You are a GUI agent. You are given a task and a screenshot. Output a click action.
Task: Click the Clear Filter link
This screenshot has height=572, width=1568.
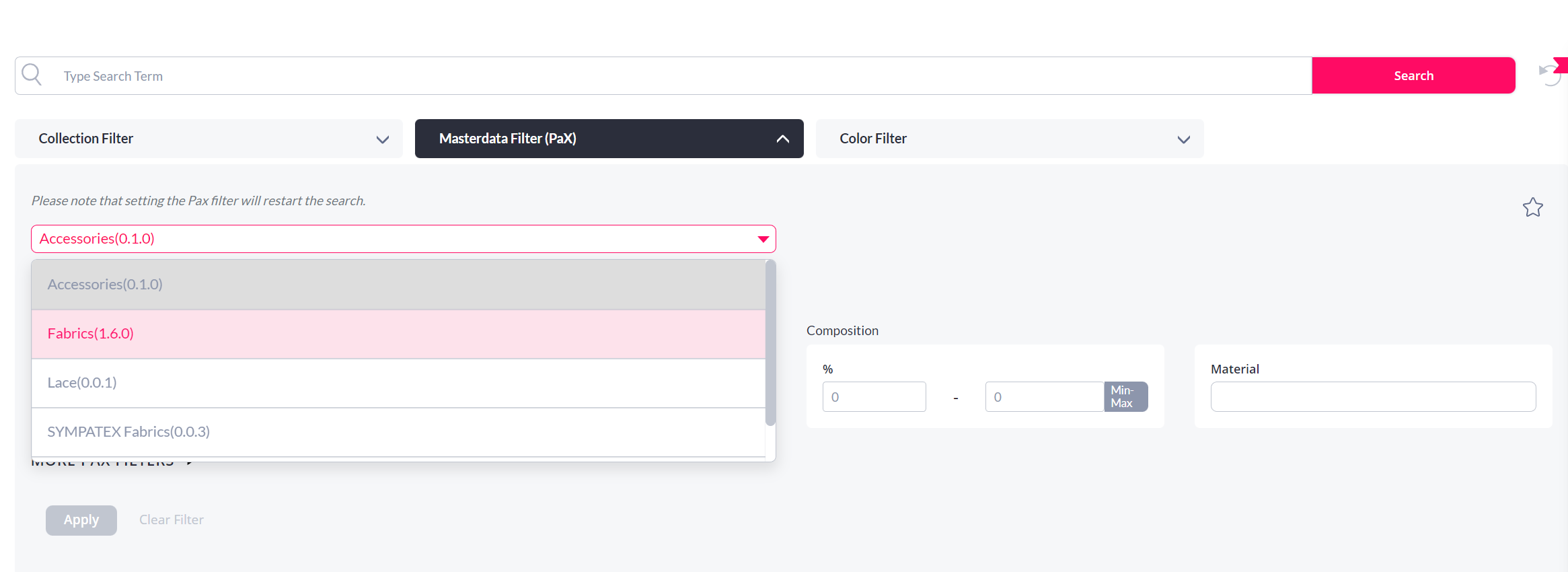(172, 520)
